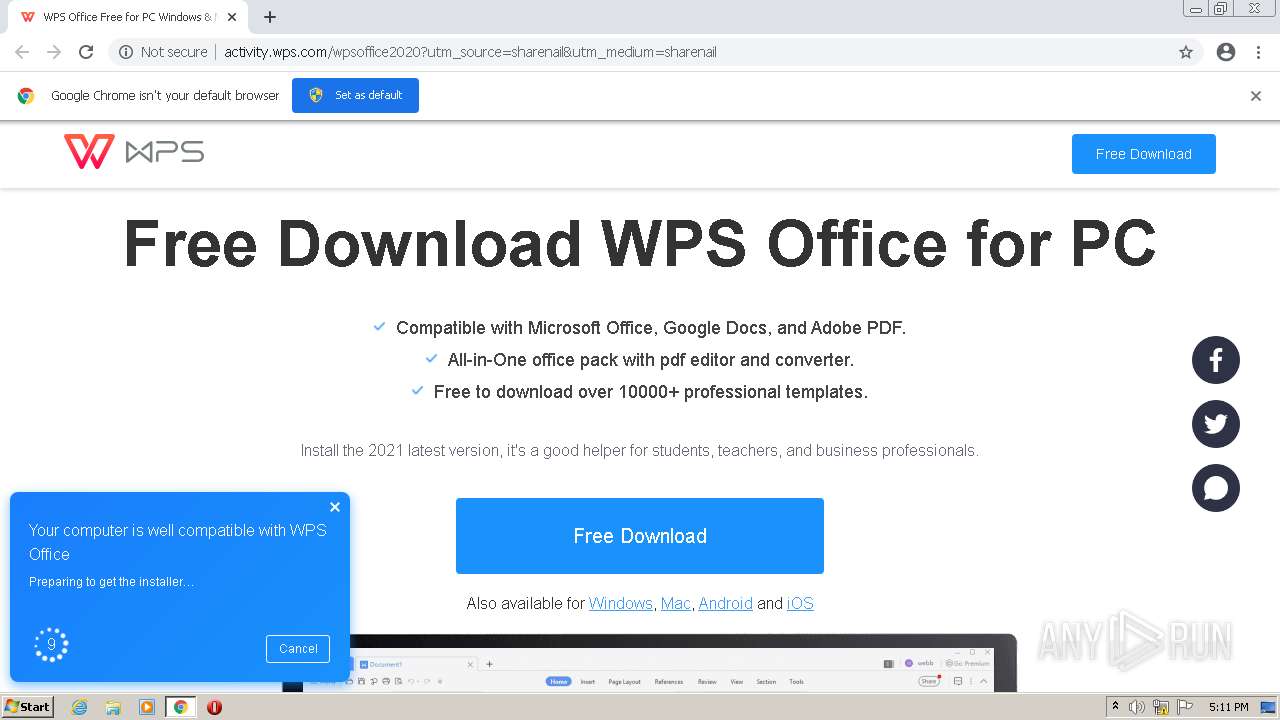Cancel the installer preparation popup

click(298, 648)
